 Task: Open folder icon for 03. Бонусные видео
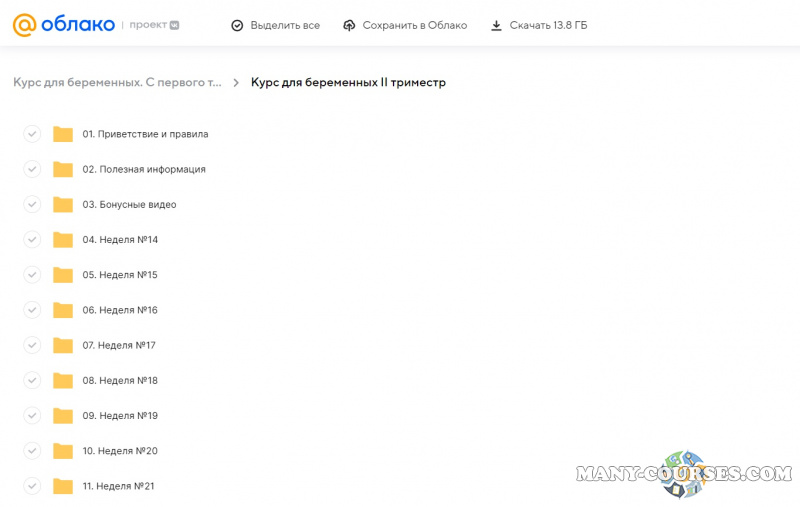(x=63, y=205)
